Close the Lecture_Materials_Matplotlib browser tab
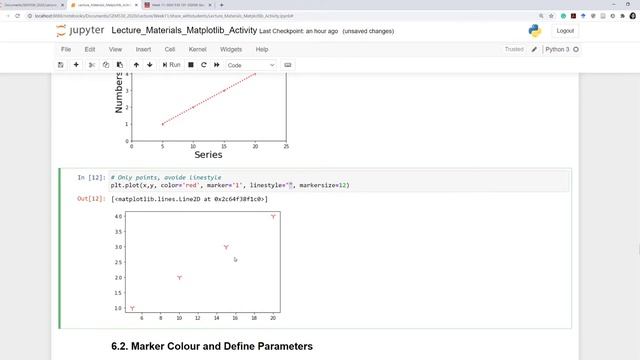 click(x=136, y=5)
